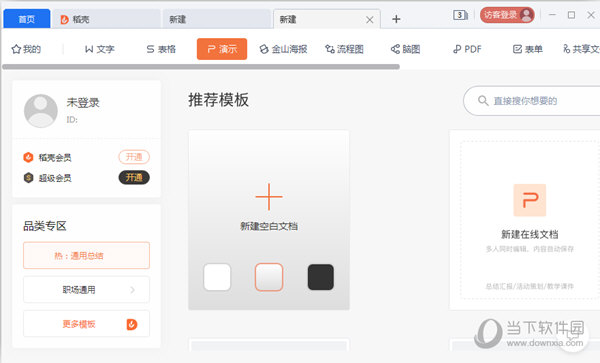Open 流程图 flowchart option
600x363 pixels.
344,49
